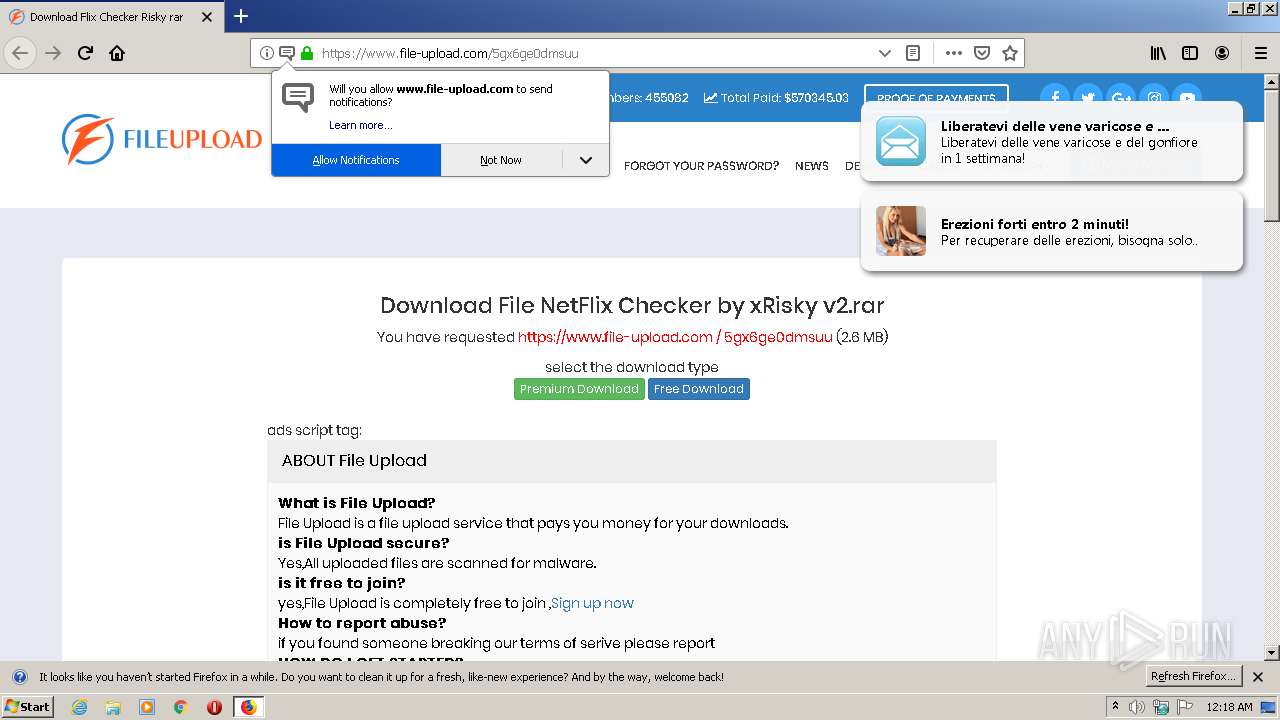Open the Erezioni forti ad notification

pyautogui.click(x=1051, y=231)
